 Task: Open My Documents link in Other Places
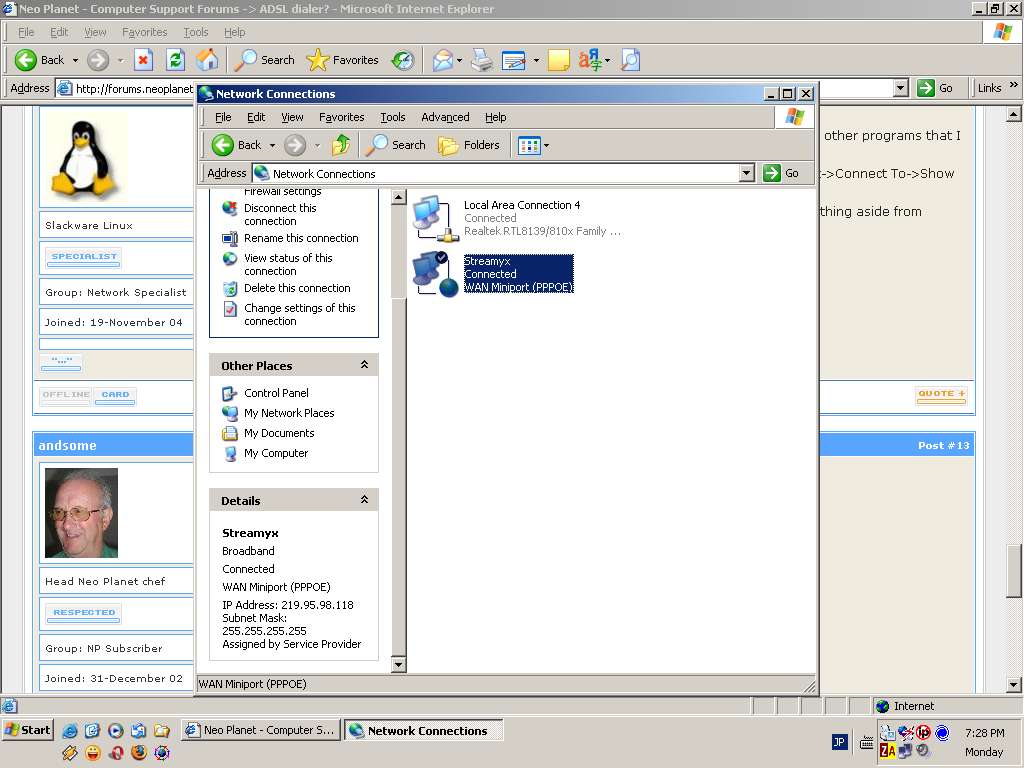(268, 433)
